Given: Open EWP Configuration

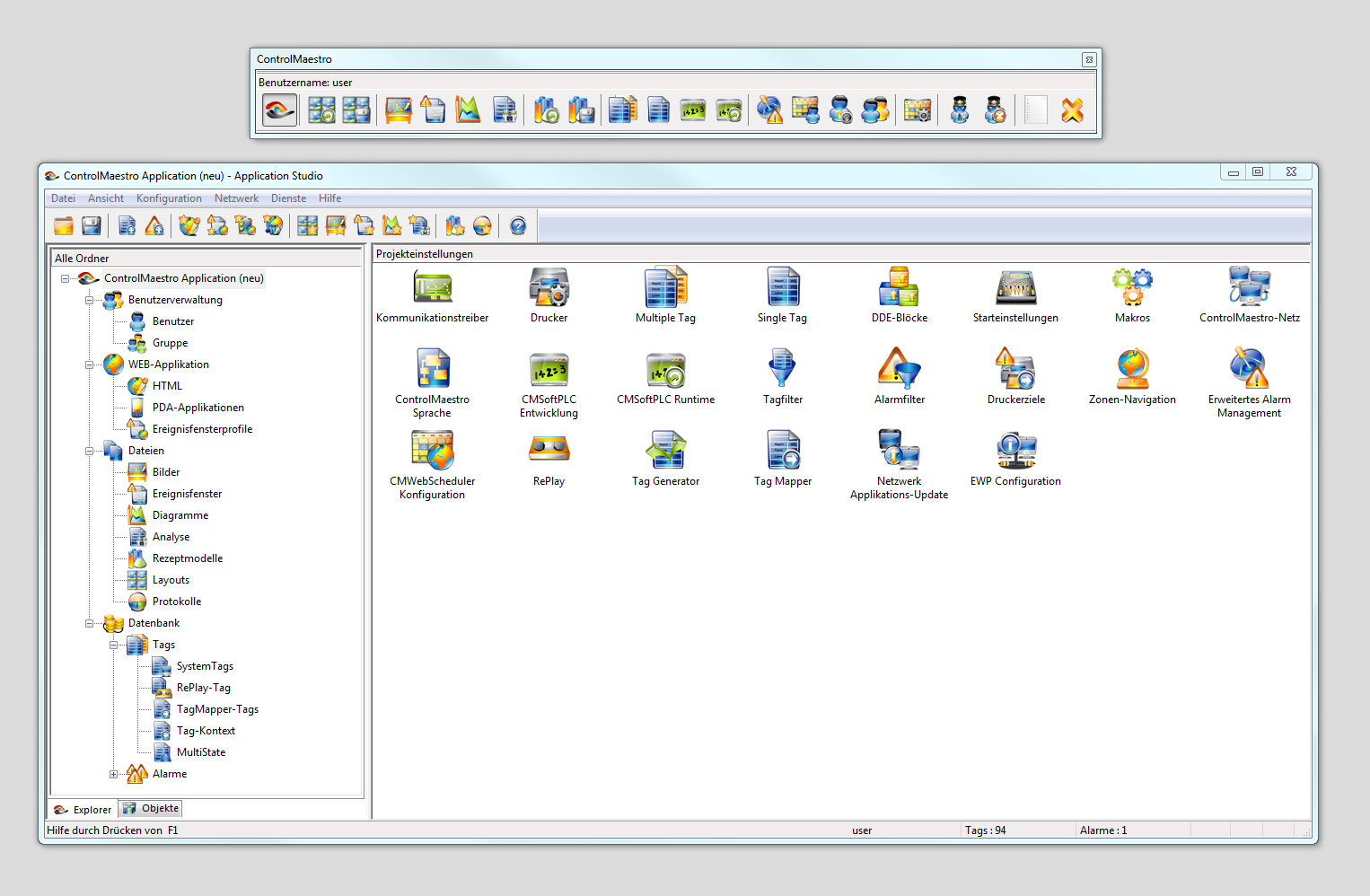Looking at the screenshot, I should [x=1016, y=451].
